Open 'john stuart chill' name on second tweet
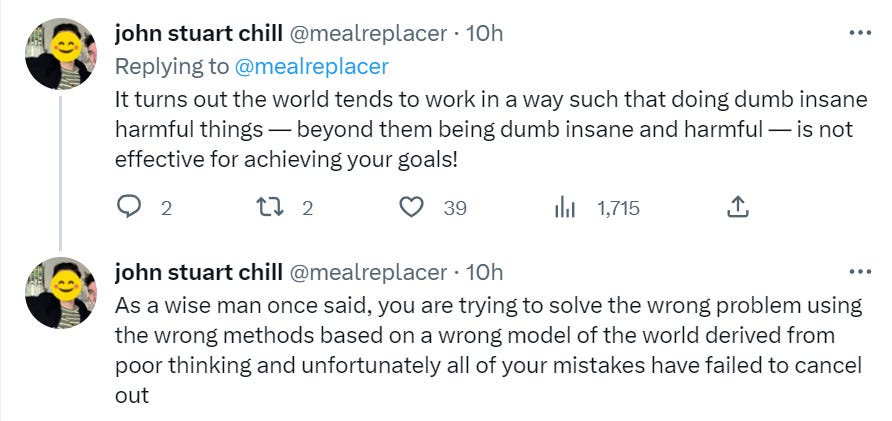This screenshot has width=892, height=421. tap(199, 272)
